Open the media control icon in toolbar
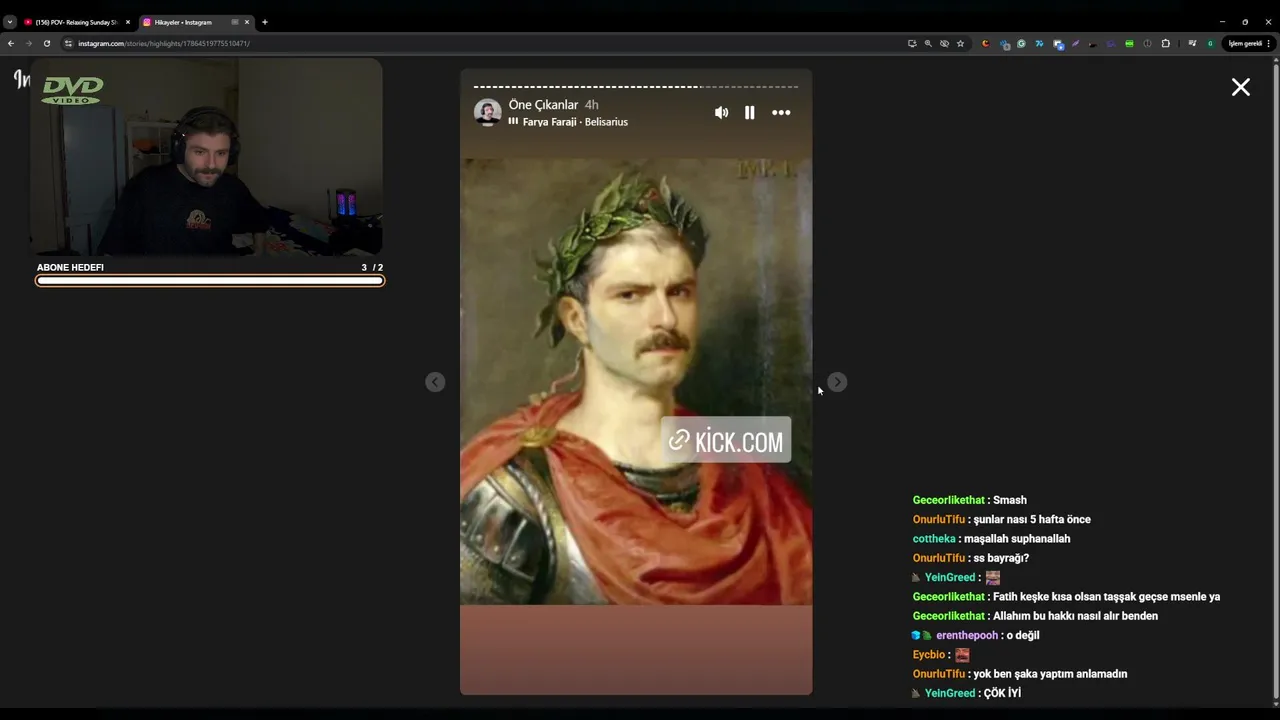Screen dimensions: 1280x720 tap(1192, 43)
